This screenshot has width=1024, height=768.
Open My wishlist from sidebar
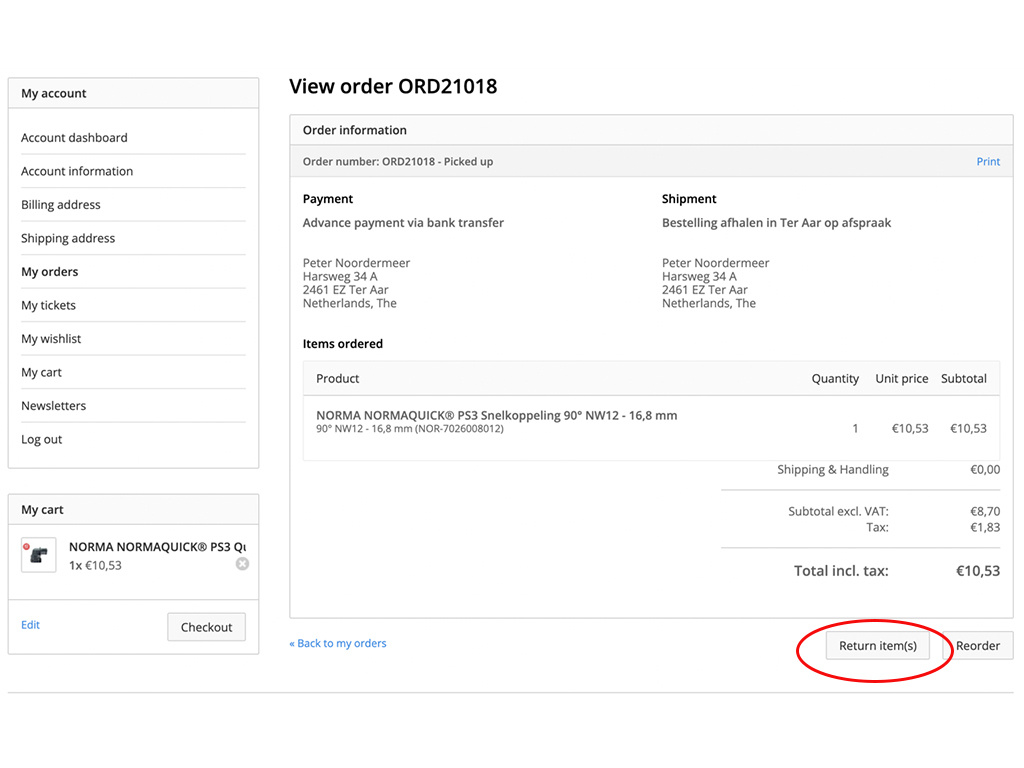(51, 339)
